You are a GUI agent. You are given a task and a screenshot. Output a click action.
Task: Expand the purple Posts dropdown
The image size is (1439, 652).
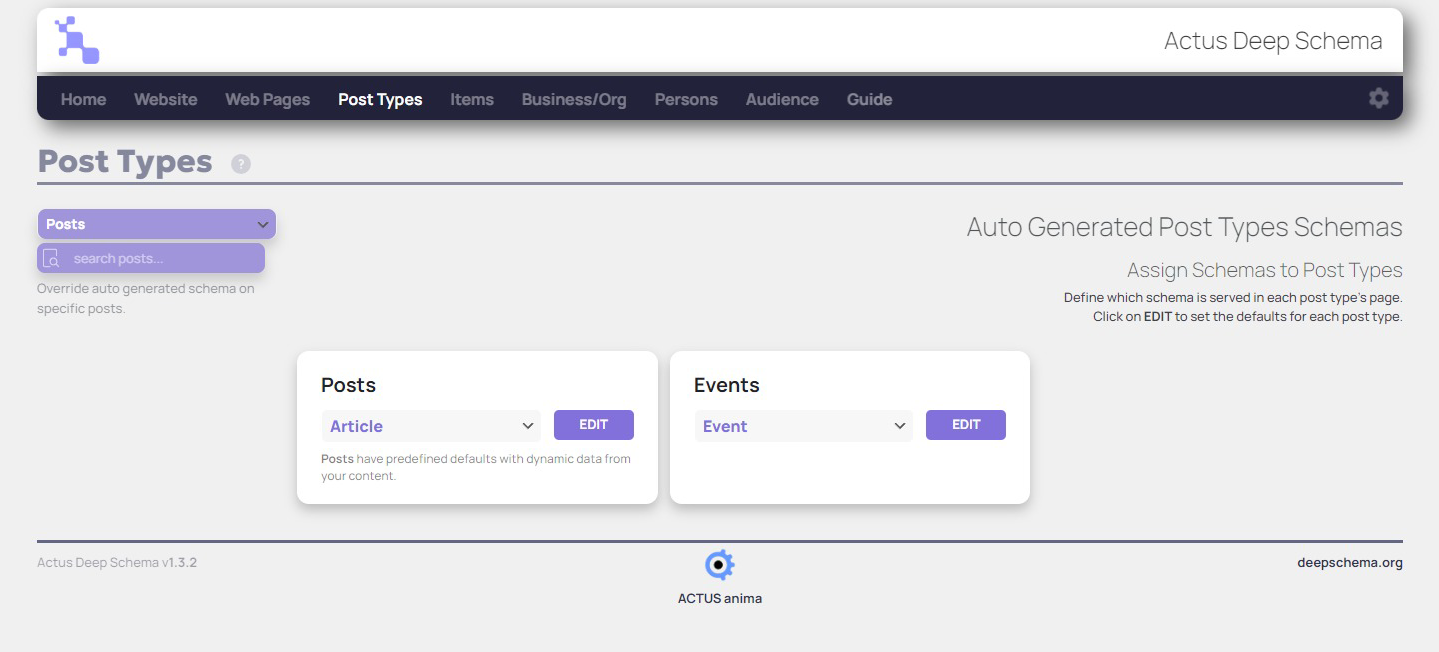pos(157,224)
